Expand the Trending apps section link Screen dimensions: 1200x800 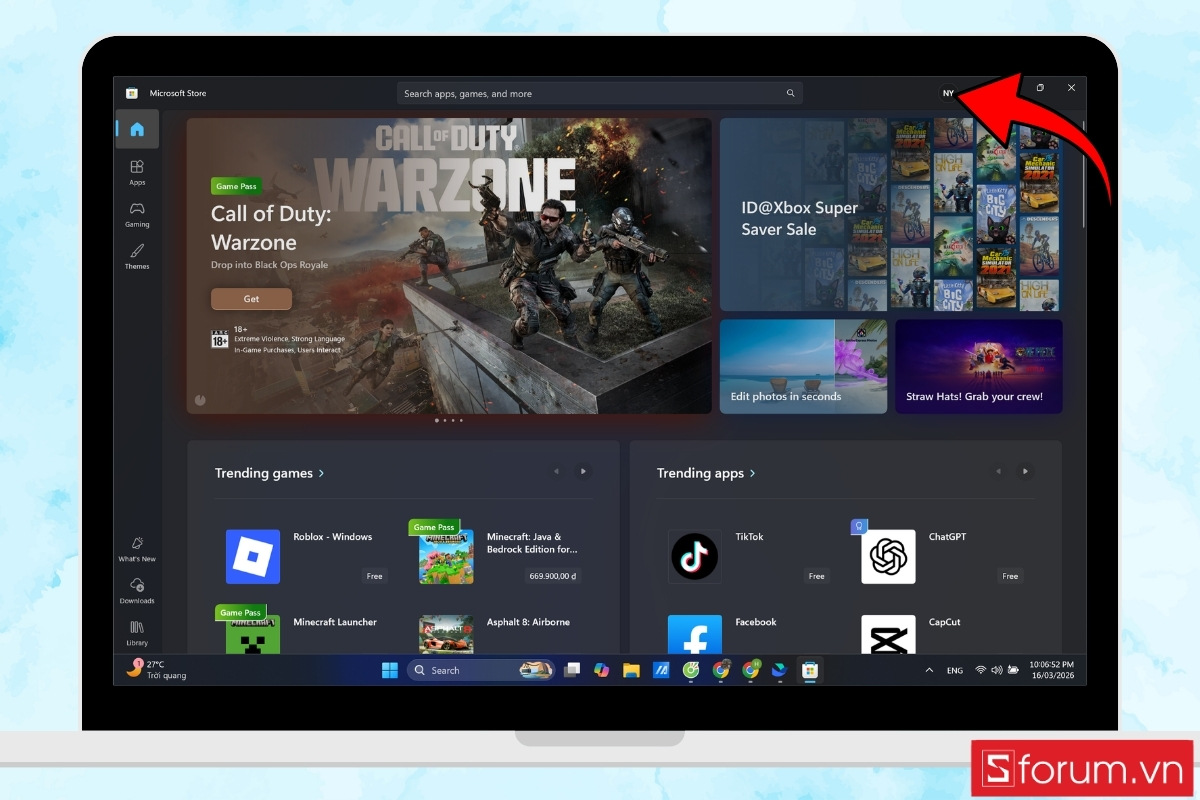click(706, 473)
